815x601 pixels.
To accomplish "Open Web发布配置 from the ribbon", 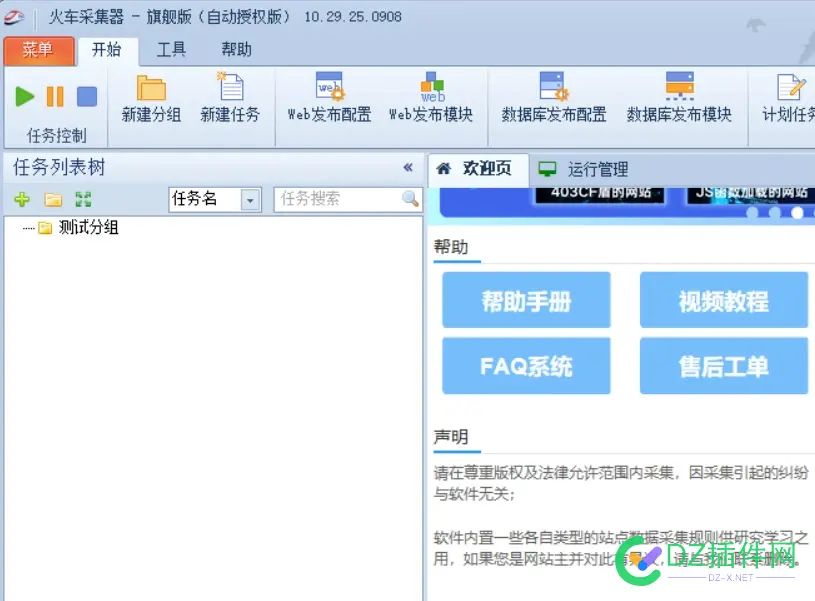I will 330,98.
